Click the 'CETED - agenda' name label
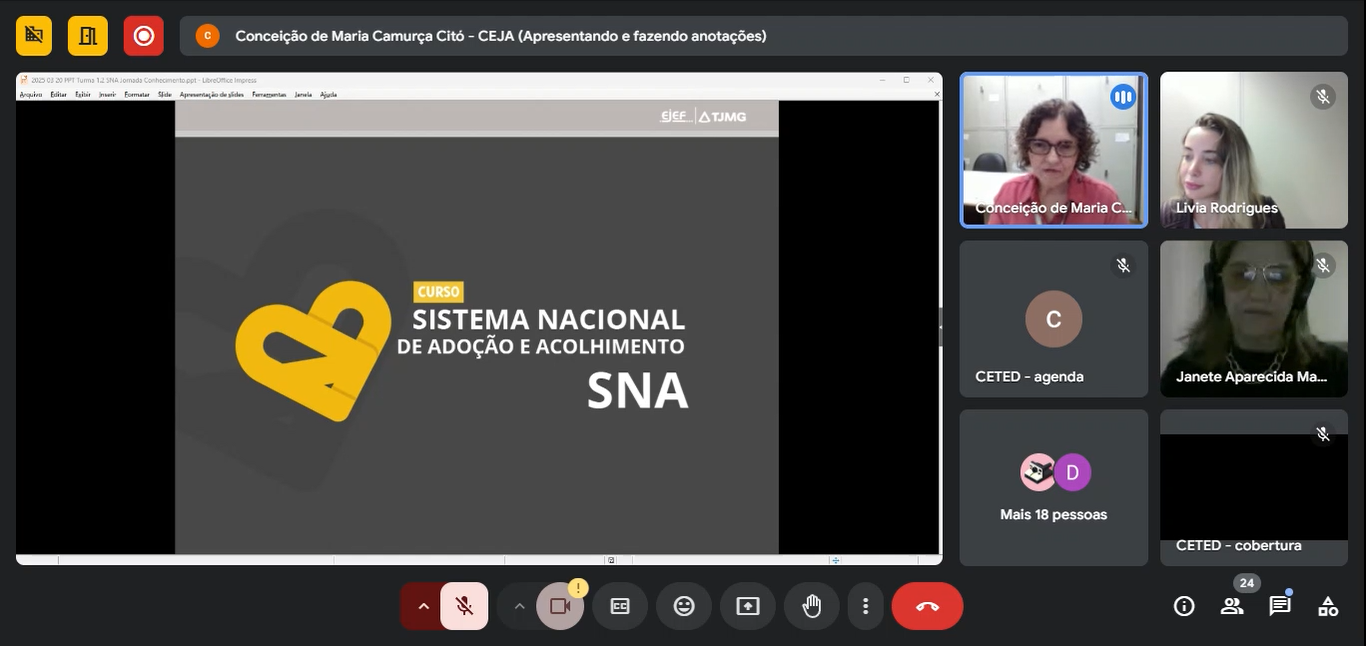Viewport: 1366px width, 646px height. (1029, 377)
